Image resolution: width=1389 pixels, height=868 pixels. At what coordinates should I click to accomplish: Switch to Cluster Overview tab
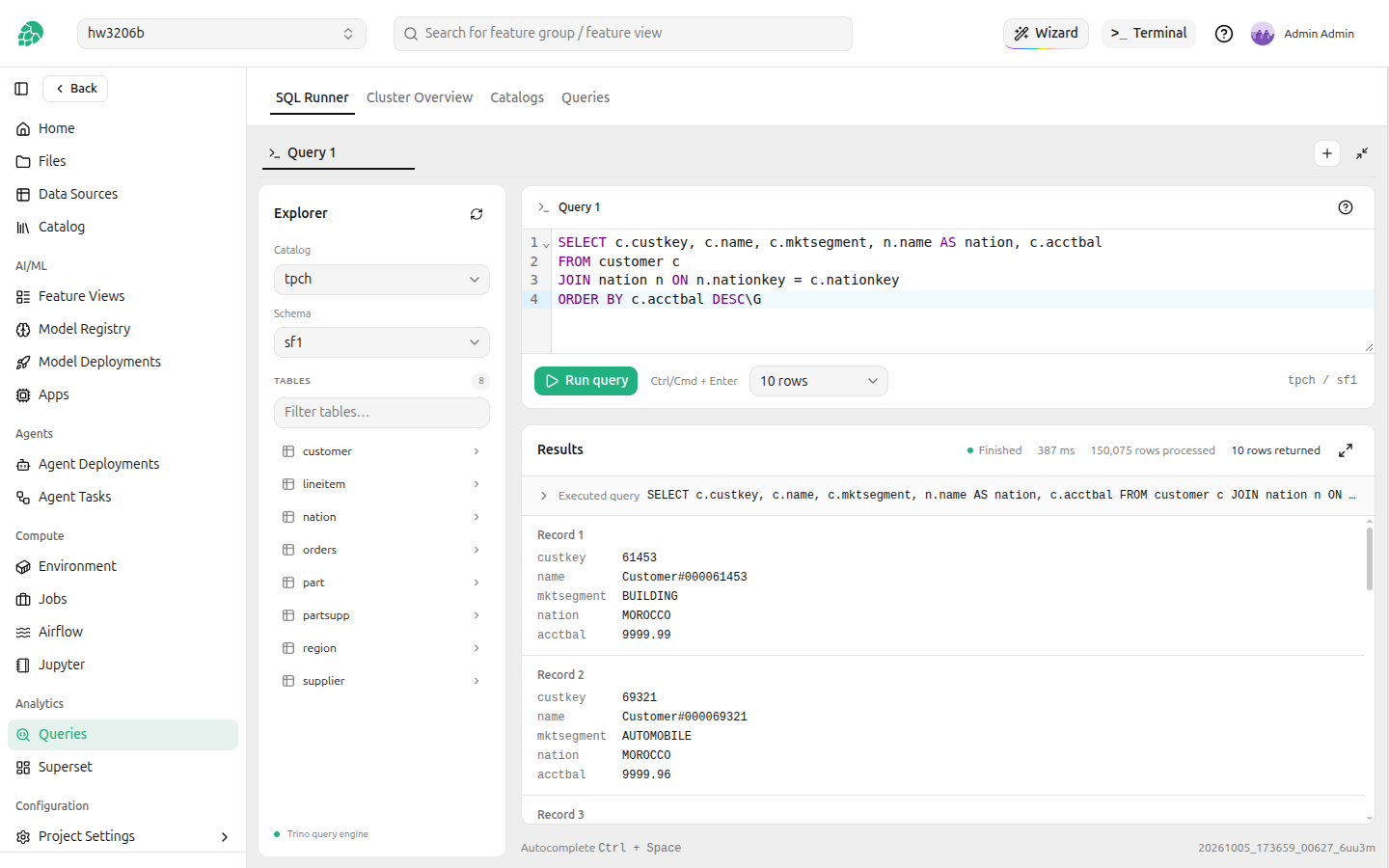[x=420, y=97]
